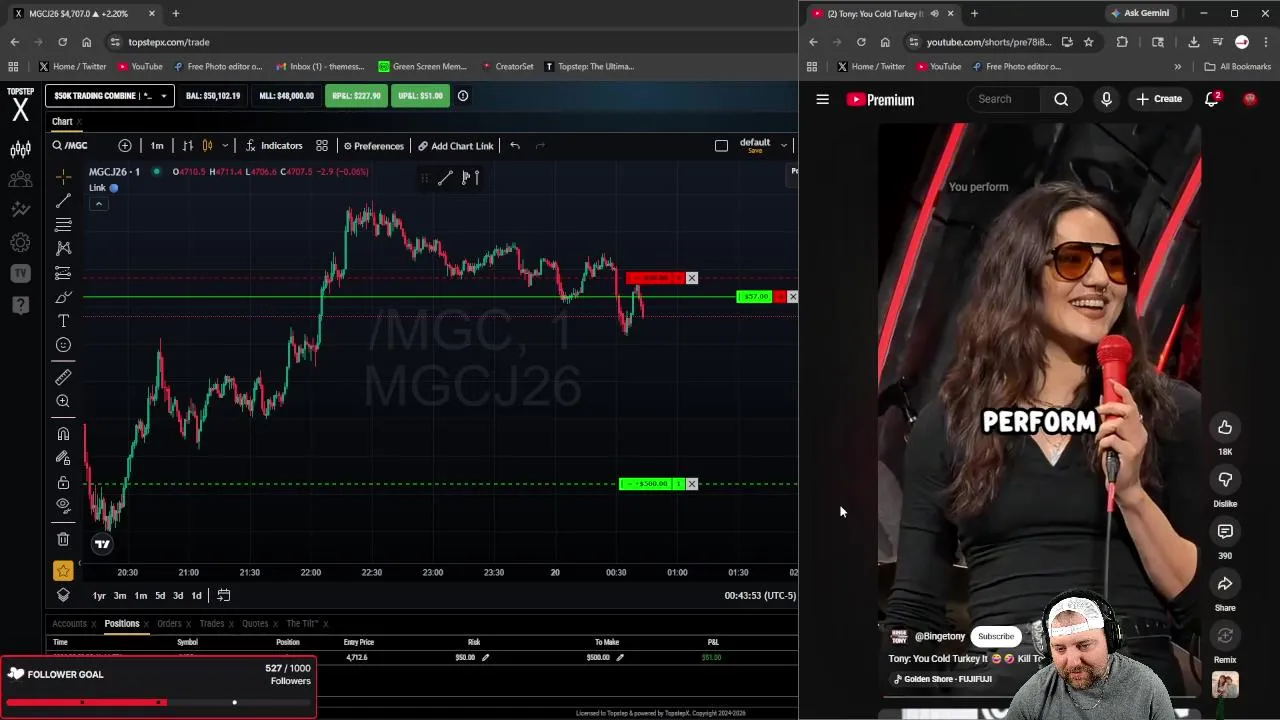Select the 5d date range
Image resolution: width=1280 pixels, height=720 pixels.
[160, 596]
